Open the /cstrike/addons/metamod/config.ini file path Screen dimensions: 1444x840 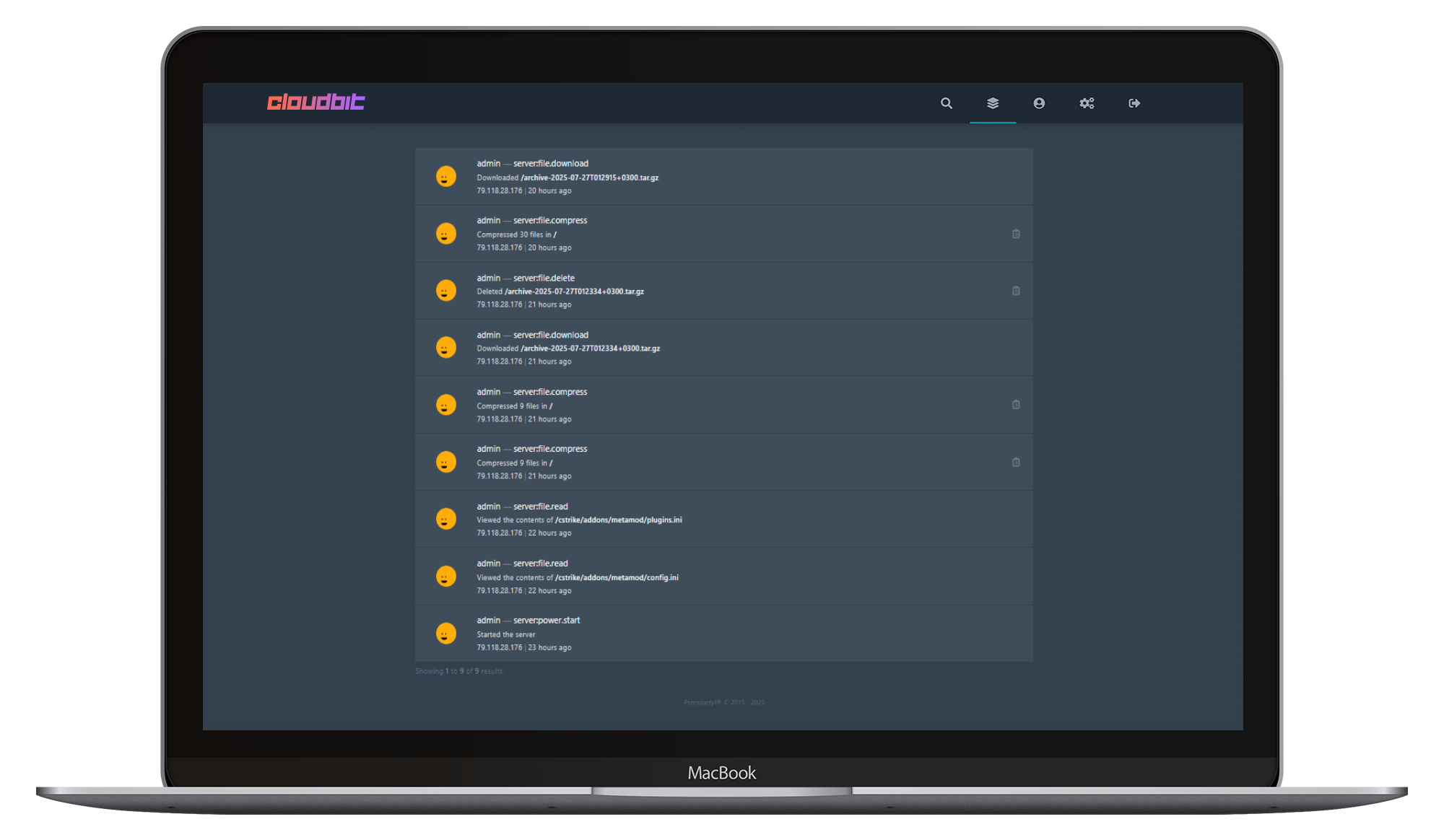pyautogui.click(x=617, y=577)
